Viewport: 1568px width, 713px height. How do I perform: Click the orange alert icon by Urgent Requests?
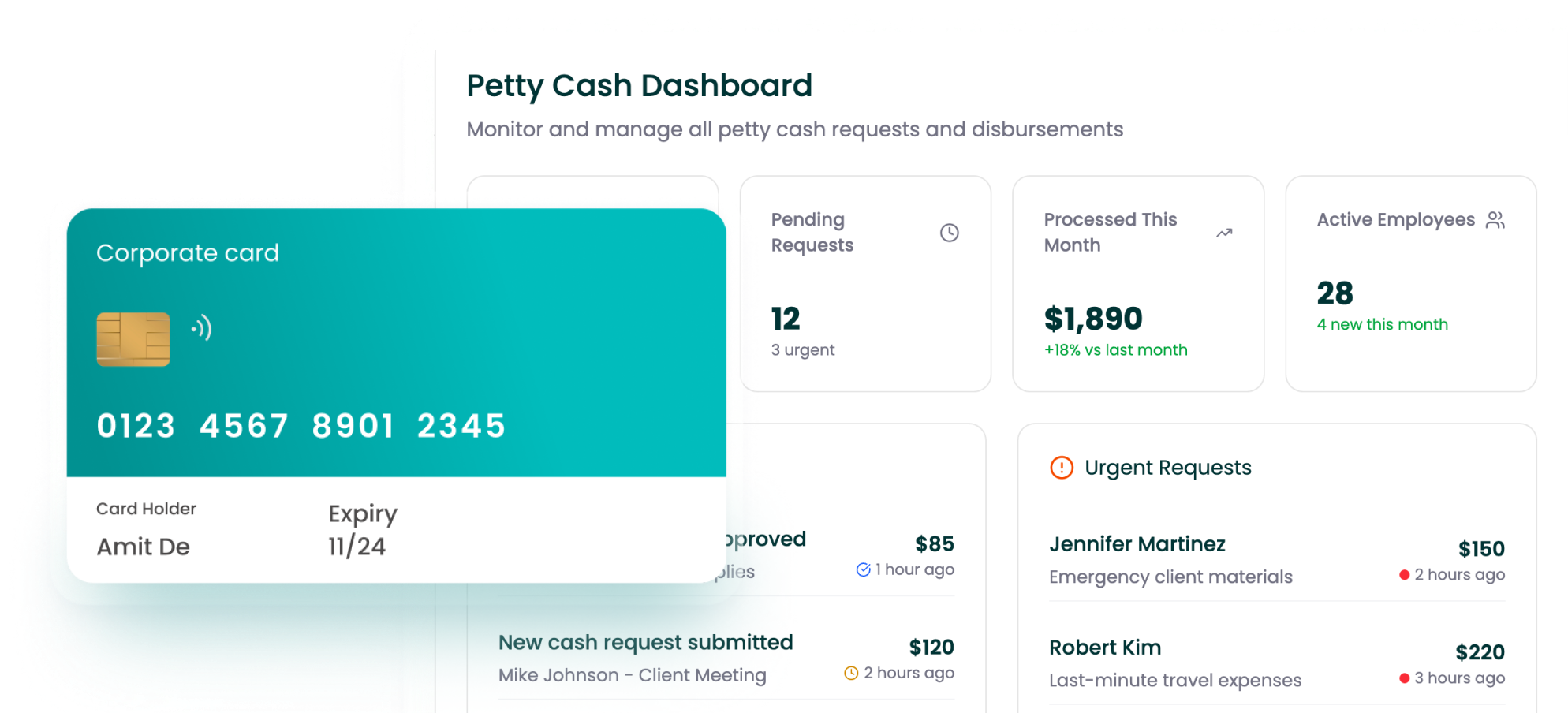(1062, 468)
